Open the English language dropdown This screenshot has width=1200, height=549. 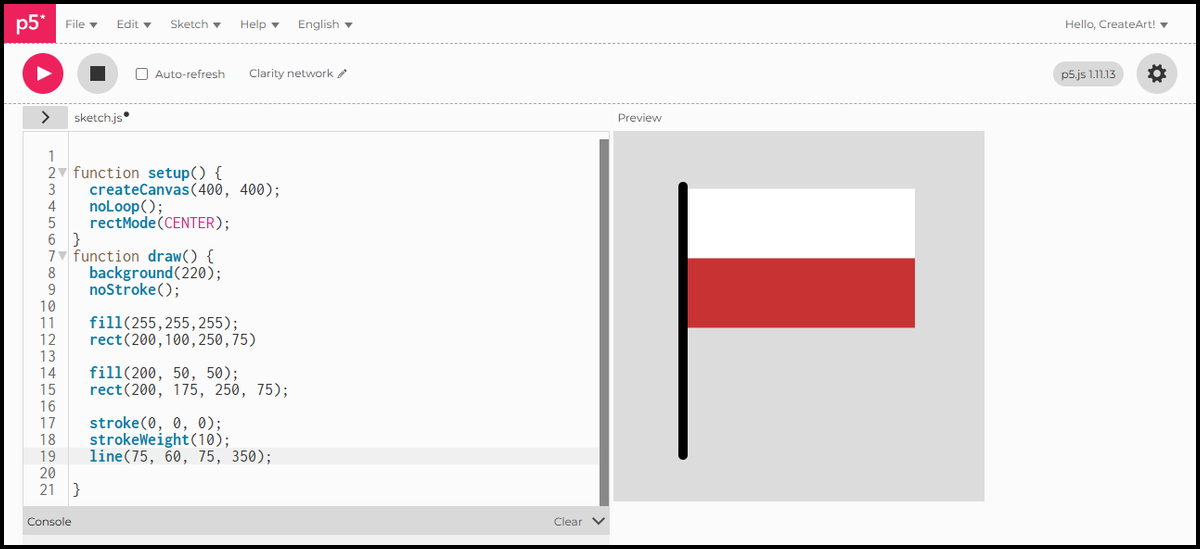pyautogui.click(x=325, y=24)
